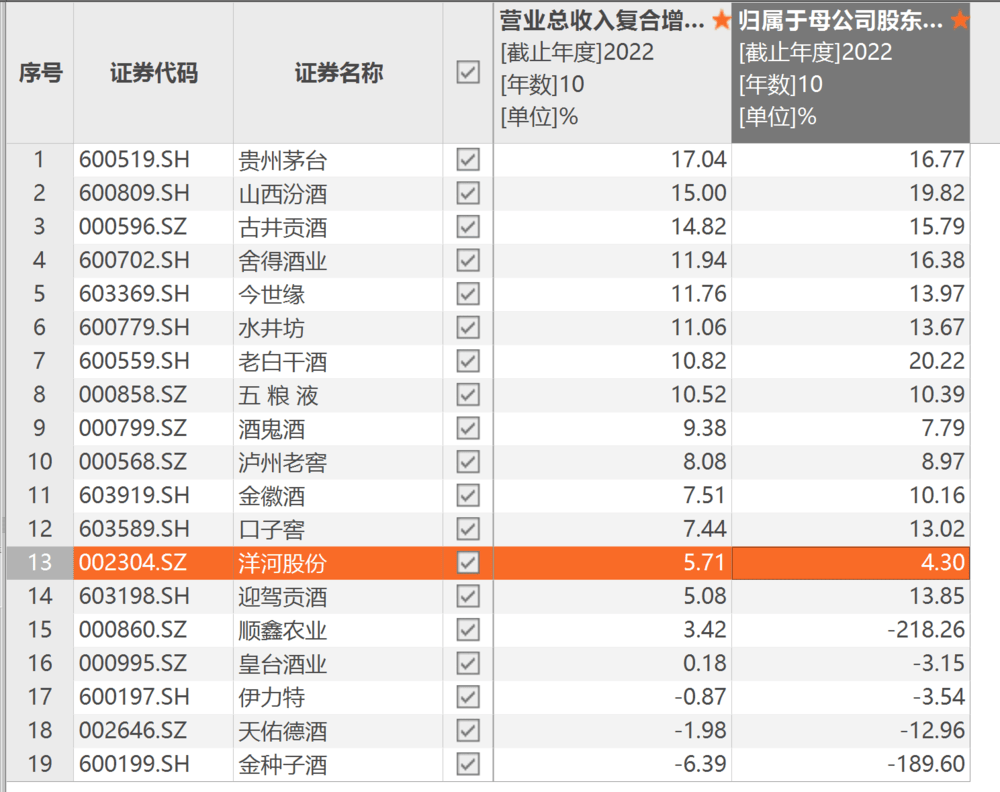Sort by 序号 column header
1000x792 pixels.
coord(40,73)
